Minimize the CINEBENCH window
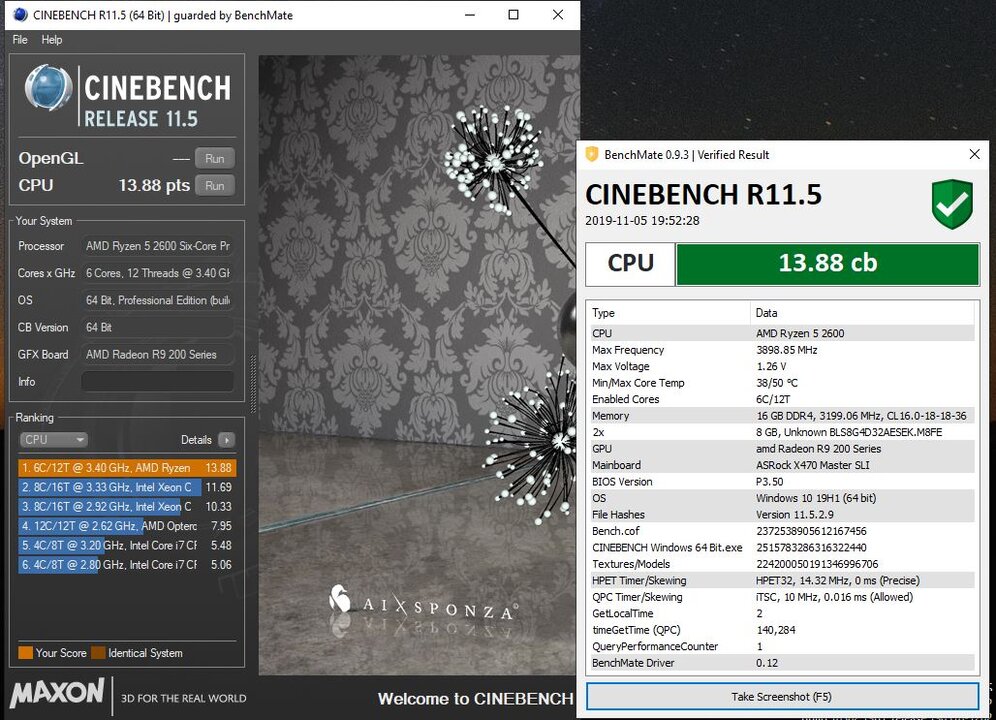This screenshot has height=720, width=996. click(470, 15)
